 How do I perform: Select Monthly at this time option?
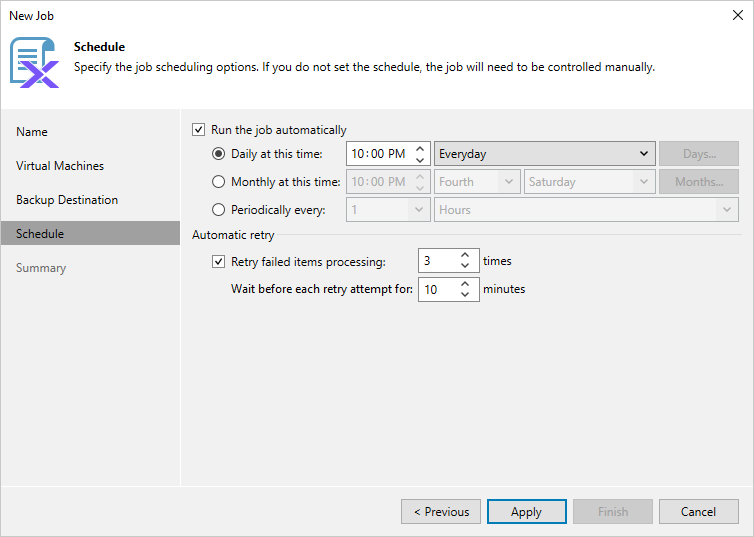[x=219, y=182]
